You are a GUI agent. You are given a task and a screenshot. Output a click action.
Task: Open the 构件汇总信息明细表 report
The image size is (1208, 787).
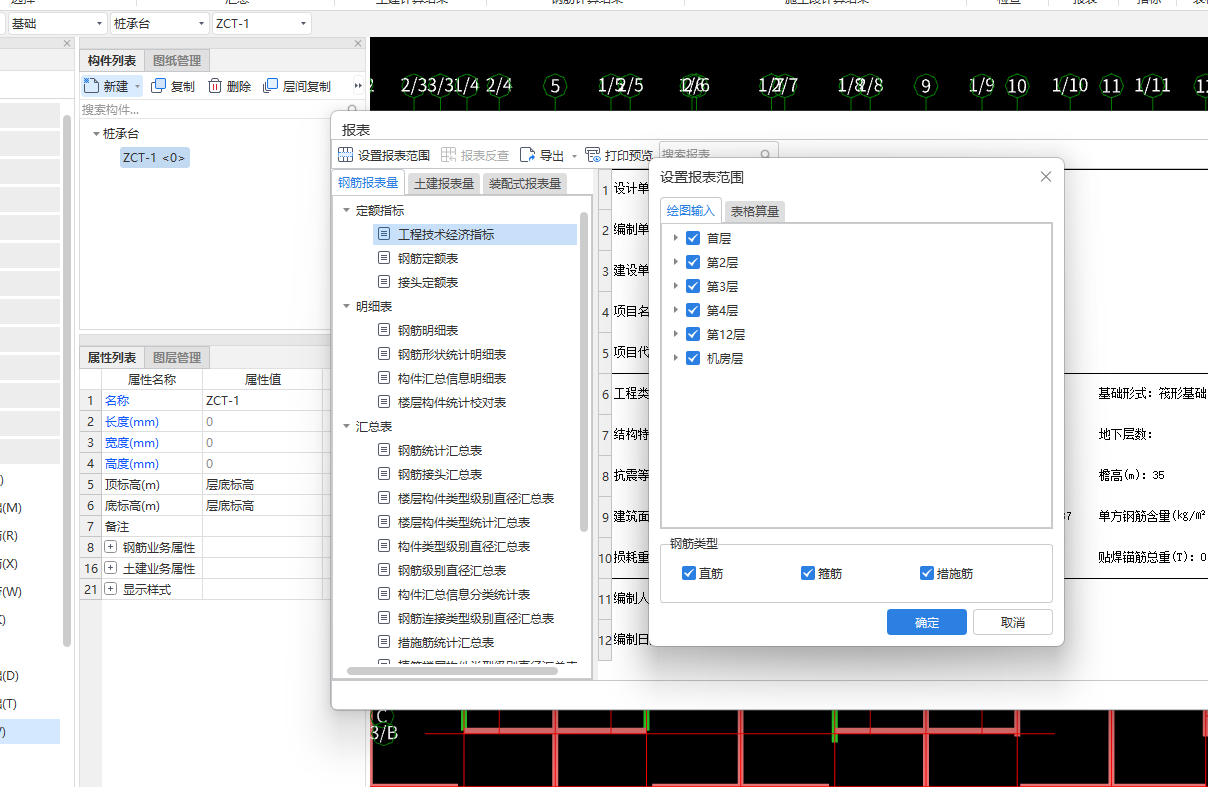point(452,378)
